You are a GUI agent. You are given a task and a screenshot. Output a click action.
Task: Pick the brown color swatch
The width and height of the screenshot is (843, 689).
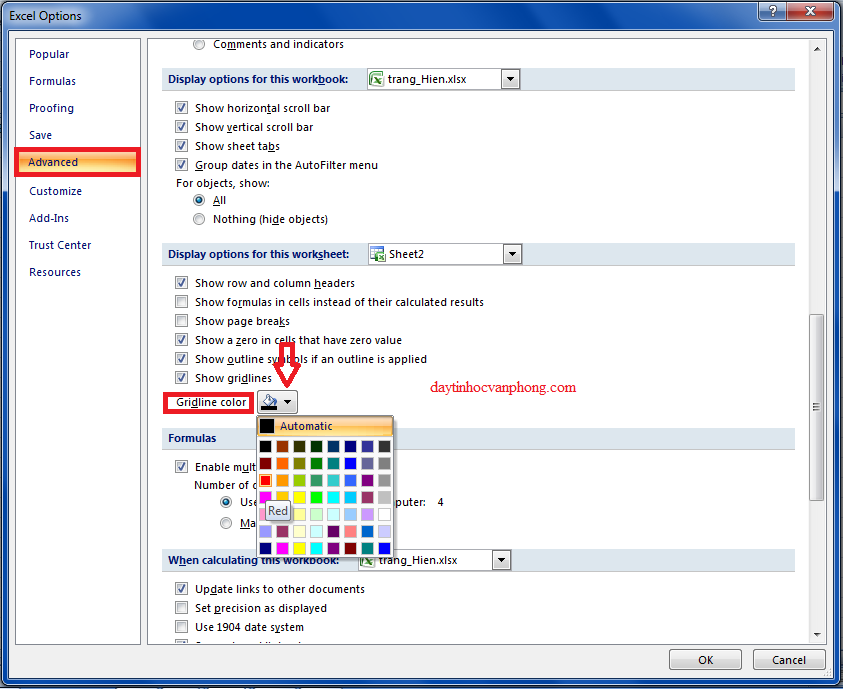(x=283, y=446)
